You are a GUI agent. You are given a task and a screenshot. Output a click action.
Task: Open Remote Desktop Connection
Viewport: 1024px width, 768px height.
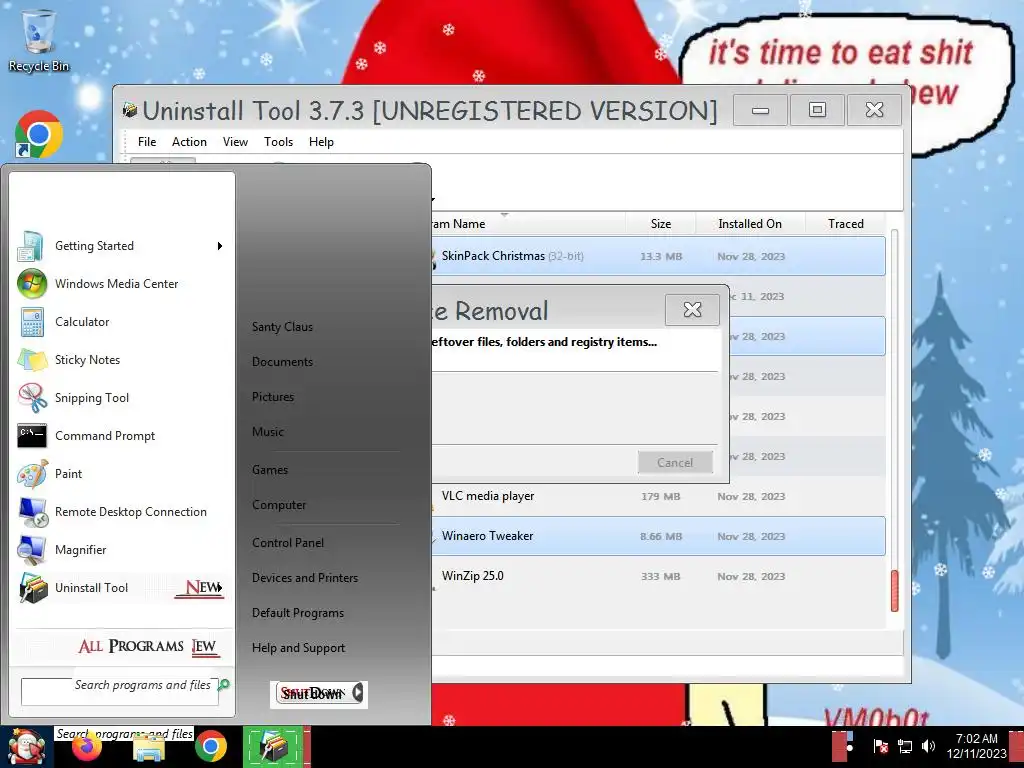click(121, 512)
